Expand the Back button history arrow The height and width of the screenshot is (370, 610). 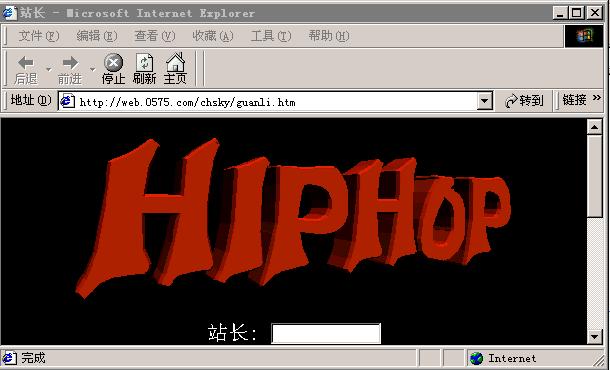49,69
